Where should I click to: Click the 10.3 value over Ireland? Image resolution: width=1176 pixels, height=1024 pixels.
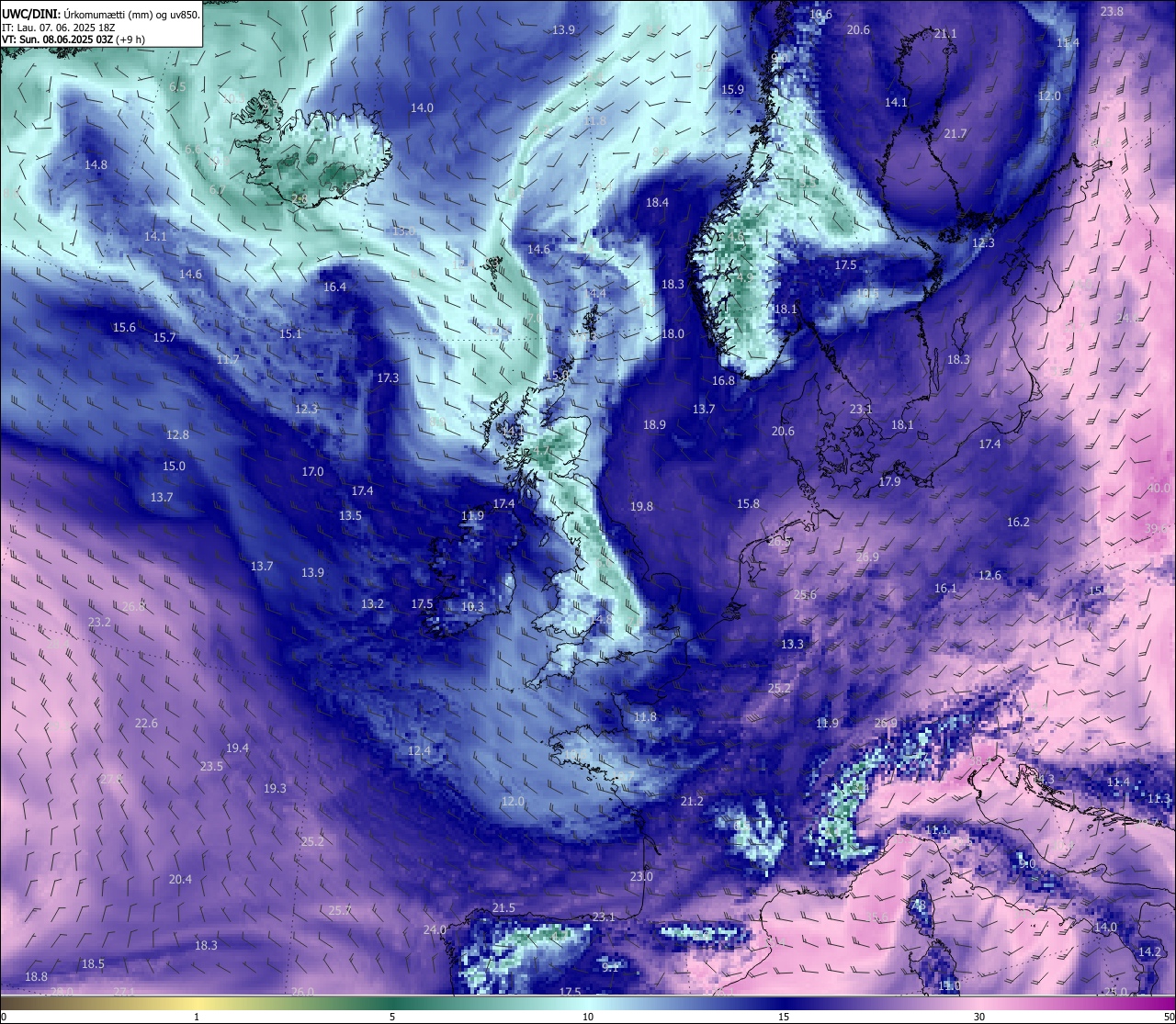pyautogui.click(x=472, y=607)
